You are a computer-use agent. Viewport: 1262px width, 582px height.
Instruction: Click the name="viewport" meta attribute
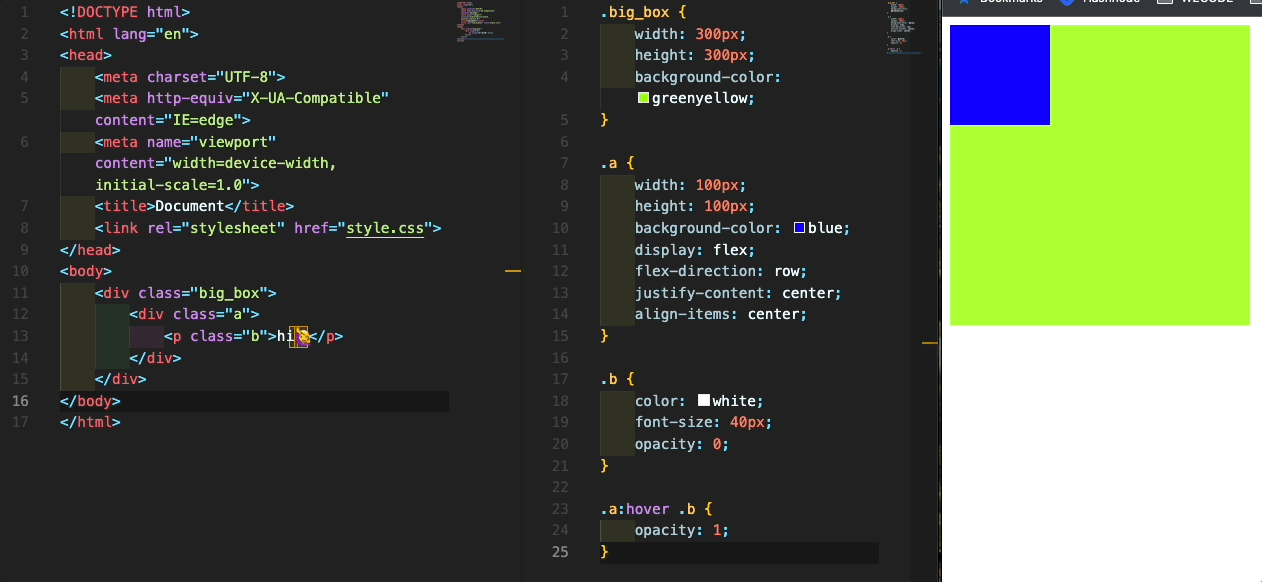[x=211, y=142]
